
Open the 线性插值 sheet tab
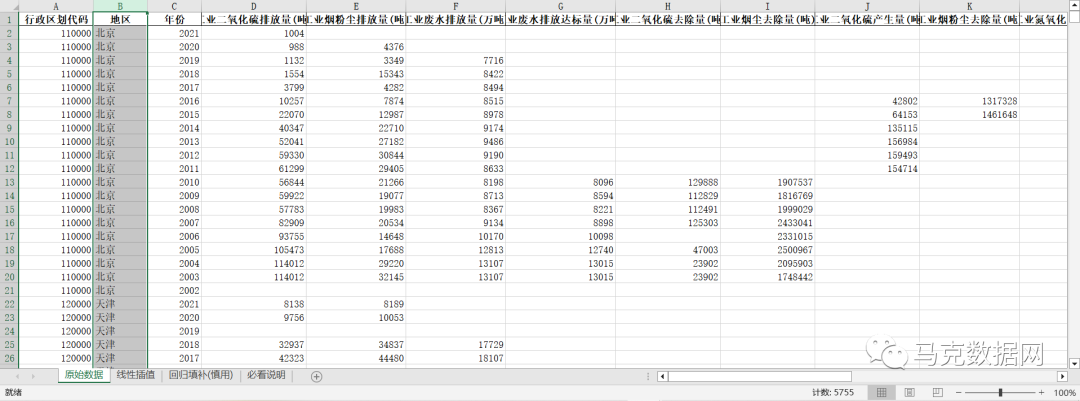click(x=136, y=376)
